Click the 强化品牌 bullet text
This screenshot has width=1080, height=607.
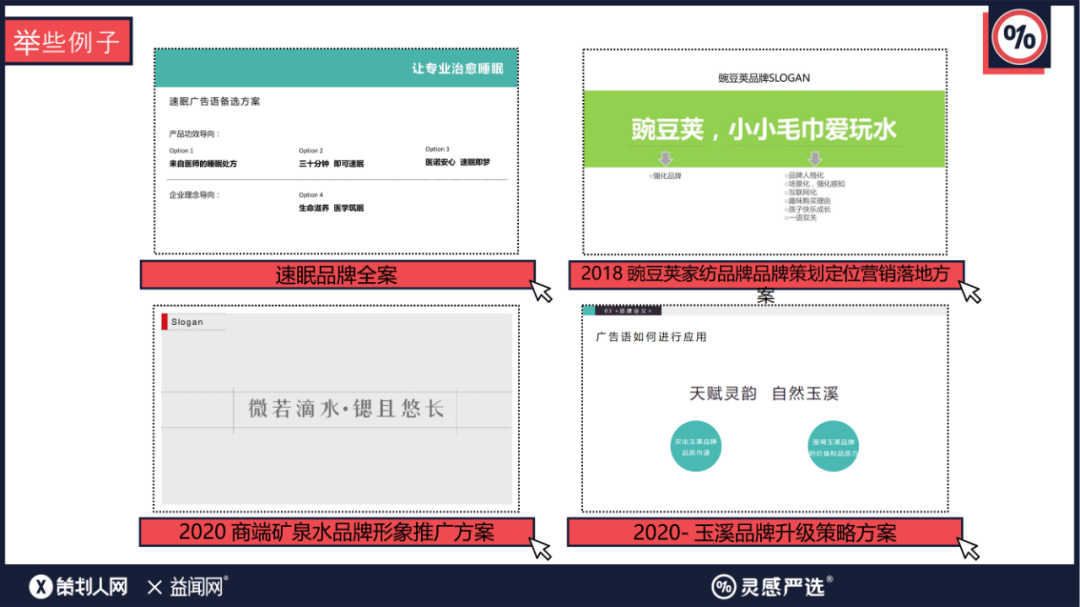click(667, 176)
